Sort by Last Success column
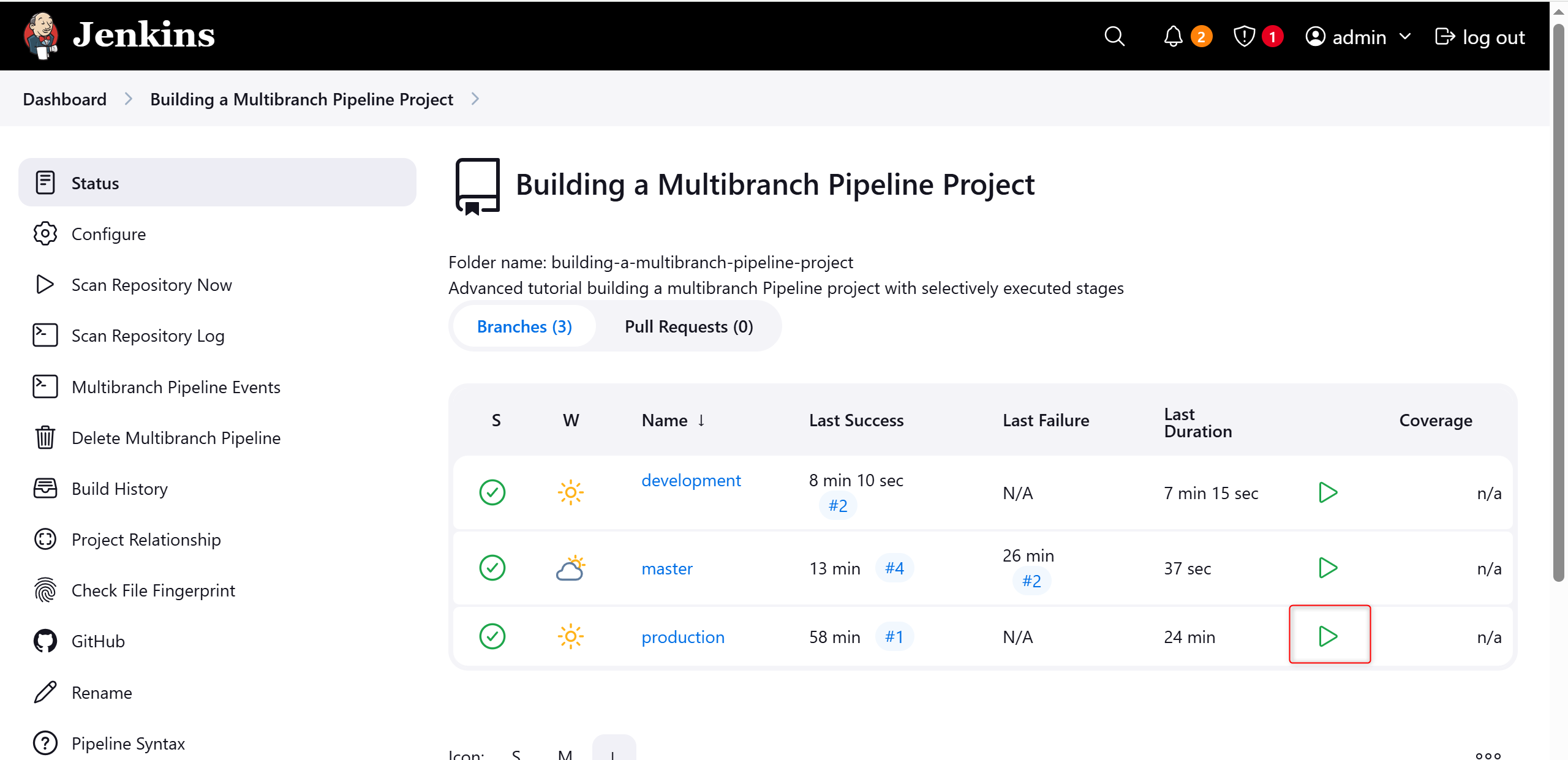 point(856,421)
